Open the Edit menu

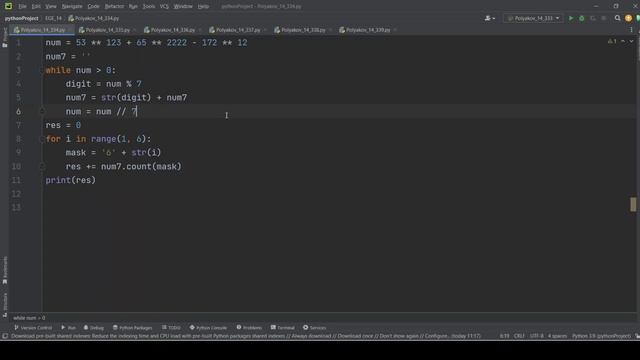pyautogui.click(x=36, y=6)
